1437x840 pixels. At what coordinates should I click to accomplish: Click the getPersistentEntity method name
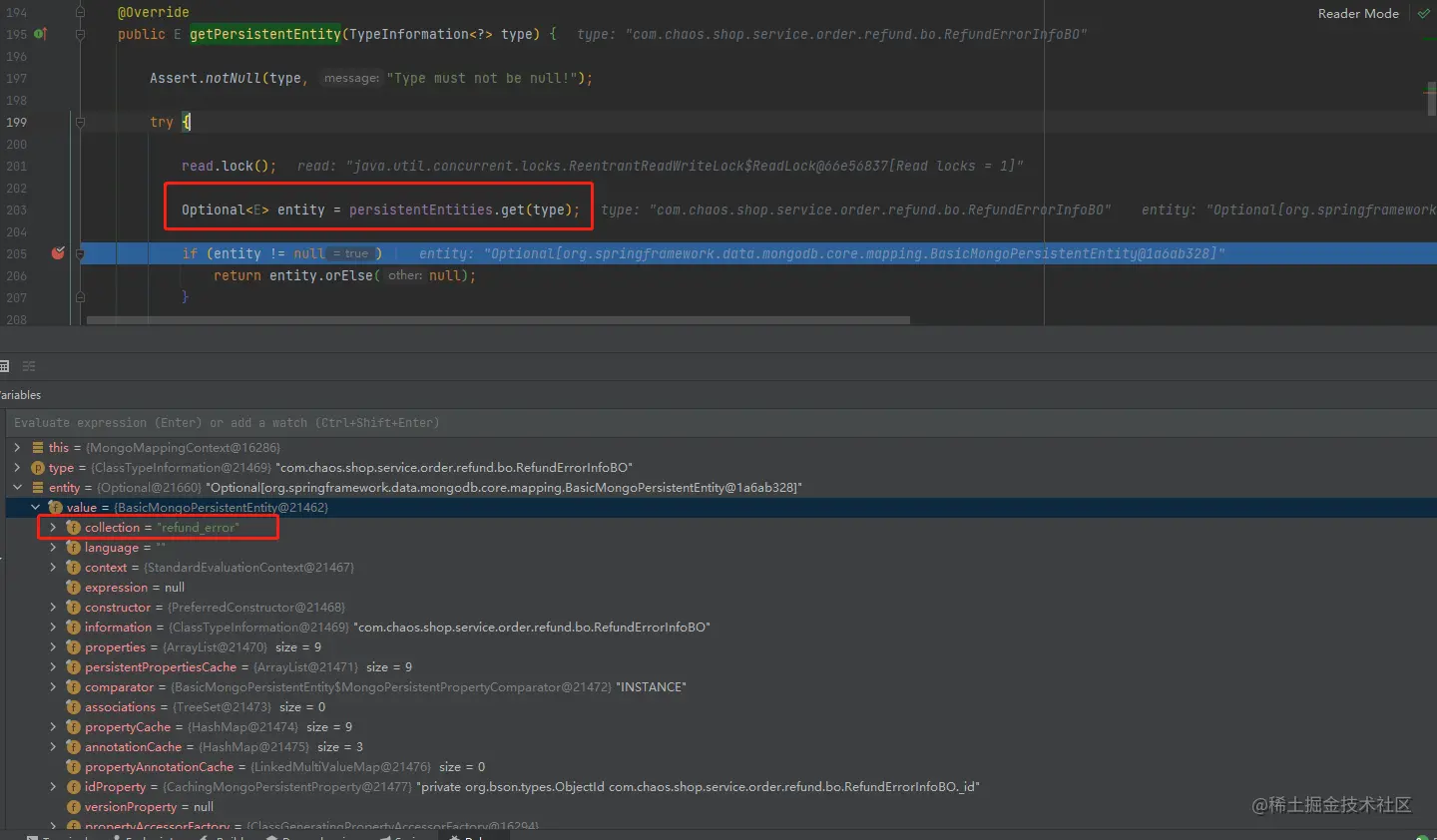[x=265, y=34]
